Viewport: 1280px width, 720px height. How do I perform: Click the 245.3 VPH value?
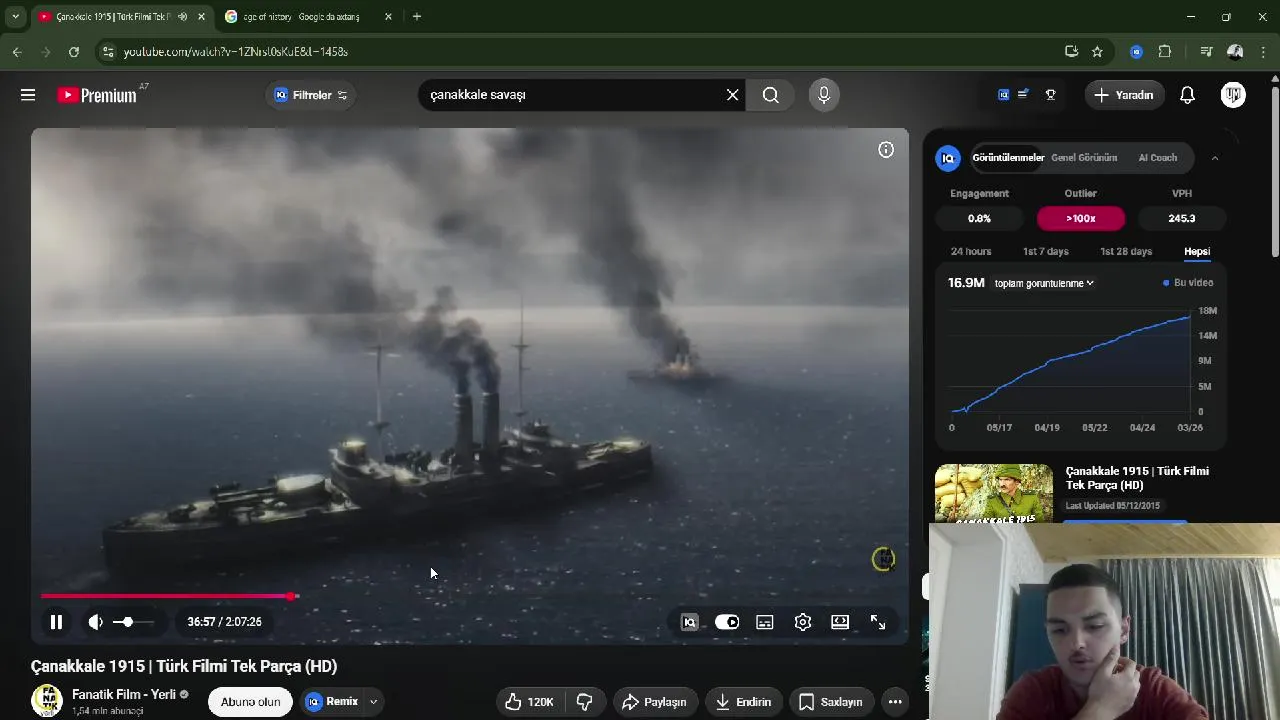1182,218
